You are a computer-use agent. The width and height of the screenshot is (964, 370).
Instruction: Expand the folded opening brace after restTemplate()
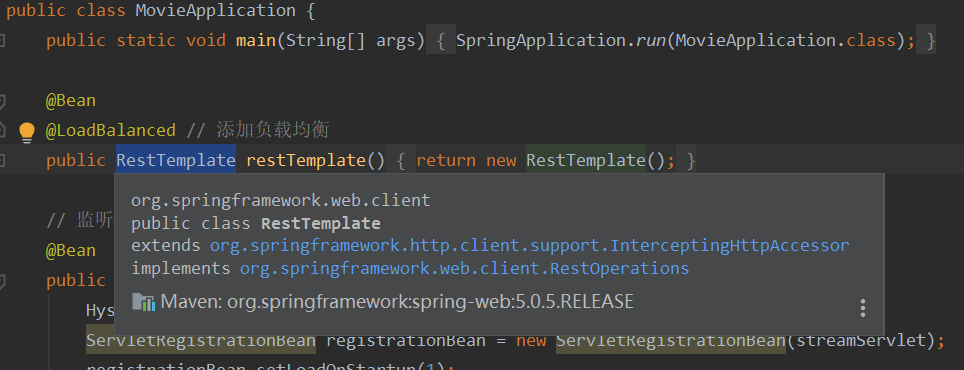point(400,161)
